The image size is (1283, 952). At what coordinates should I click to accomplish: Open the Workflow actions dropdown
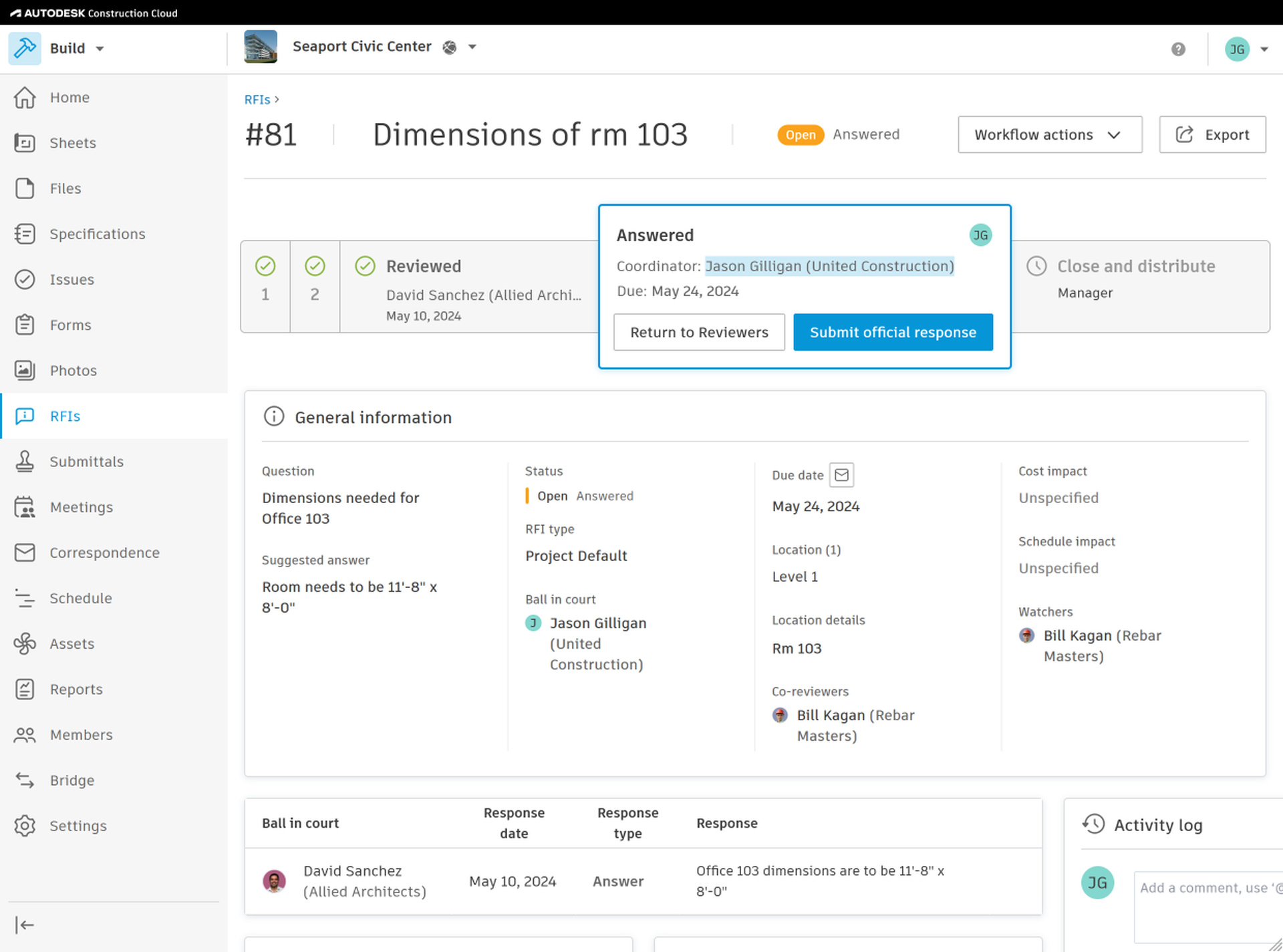click(1049, 134)
